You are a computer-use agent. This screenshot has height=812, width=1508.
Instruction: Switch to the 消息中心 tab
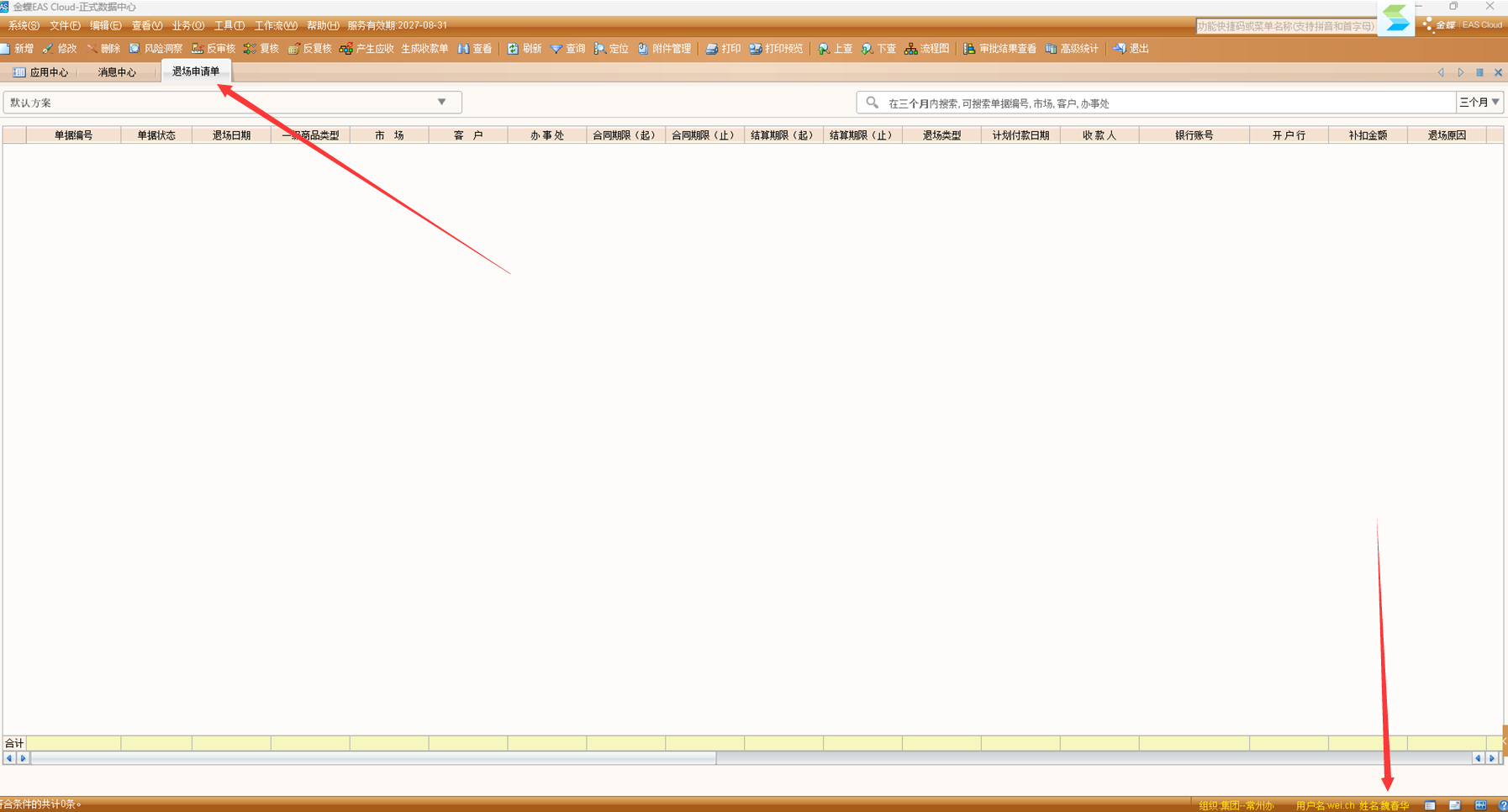[x=117, y=72]
